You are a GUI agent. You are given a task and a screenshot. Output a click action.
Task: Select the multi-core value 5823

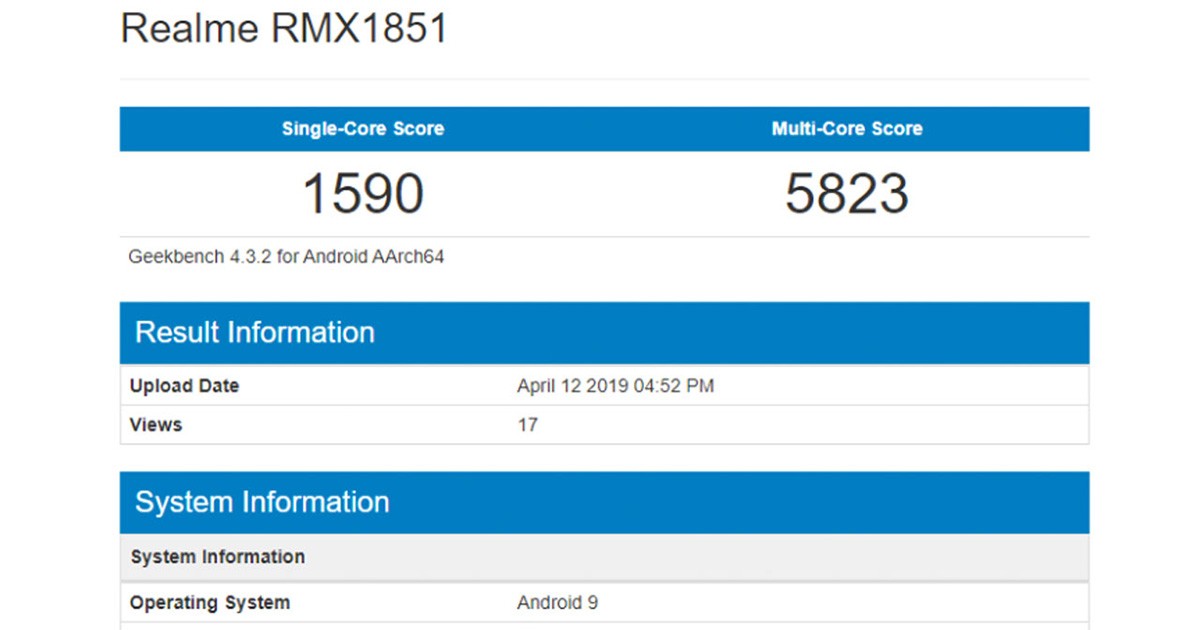847,194
